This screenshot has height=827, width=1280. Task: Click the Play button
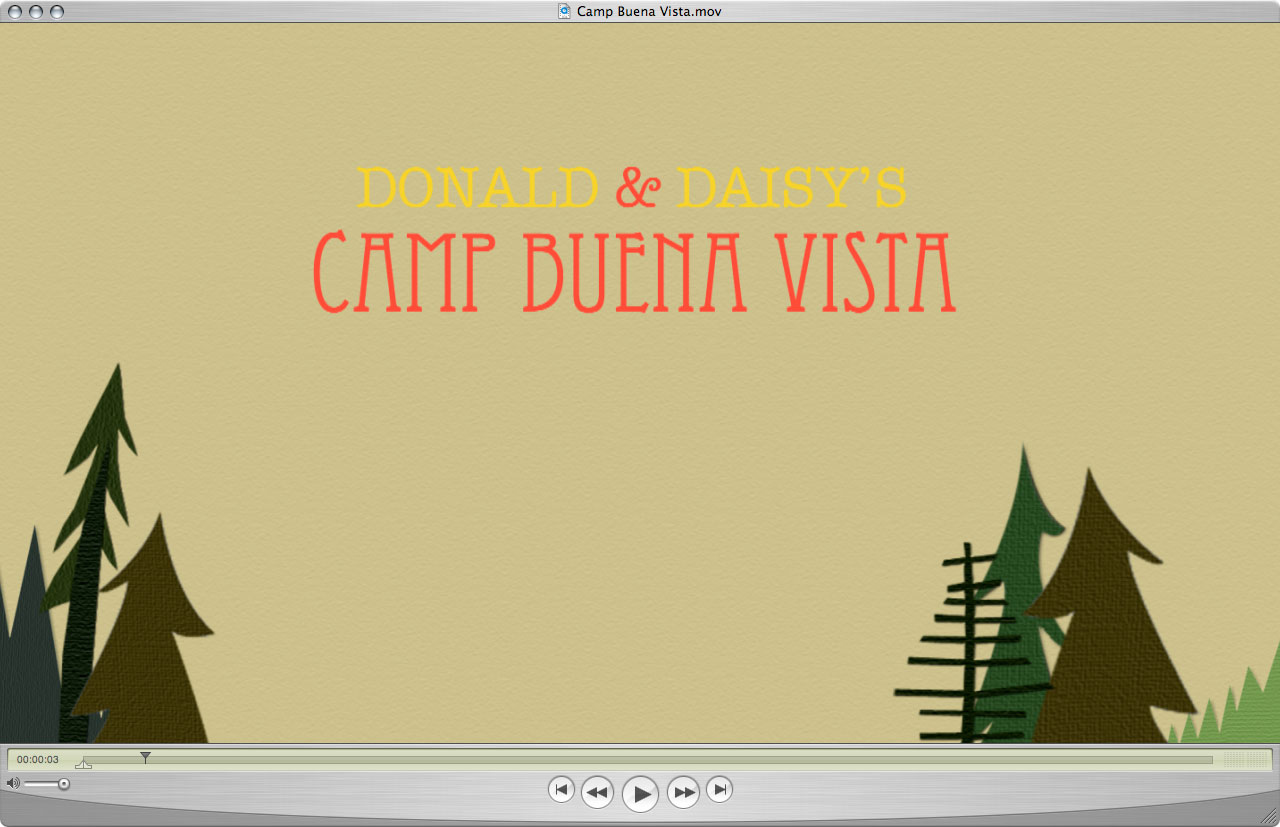click(640, 794)
